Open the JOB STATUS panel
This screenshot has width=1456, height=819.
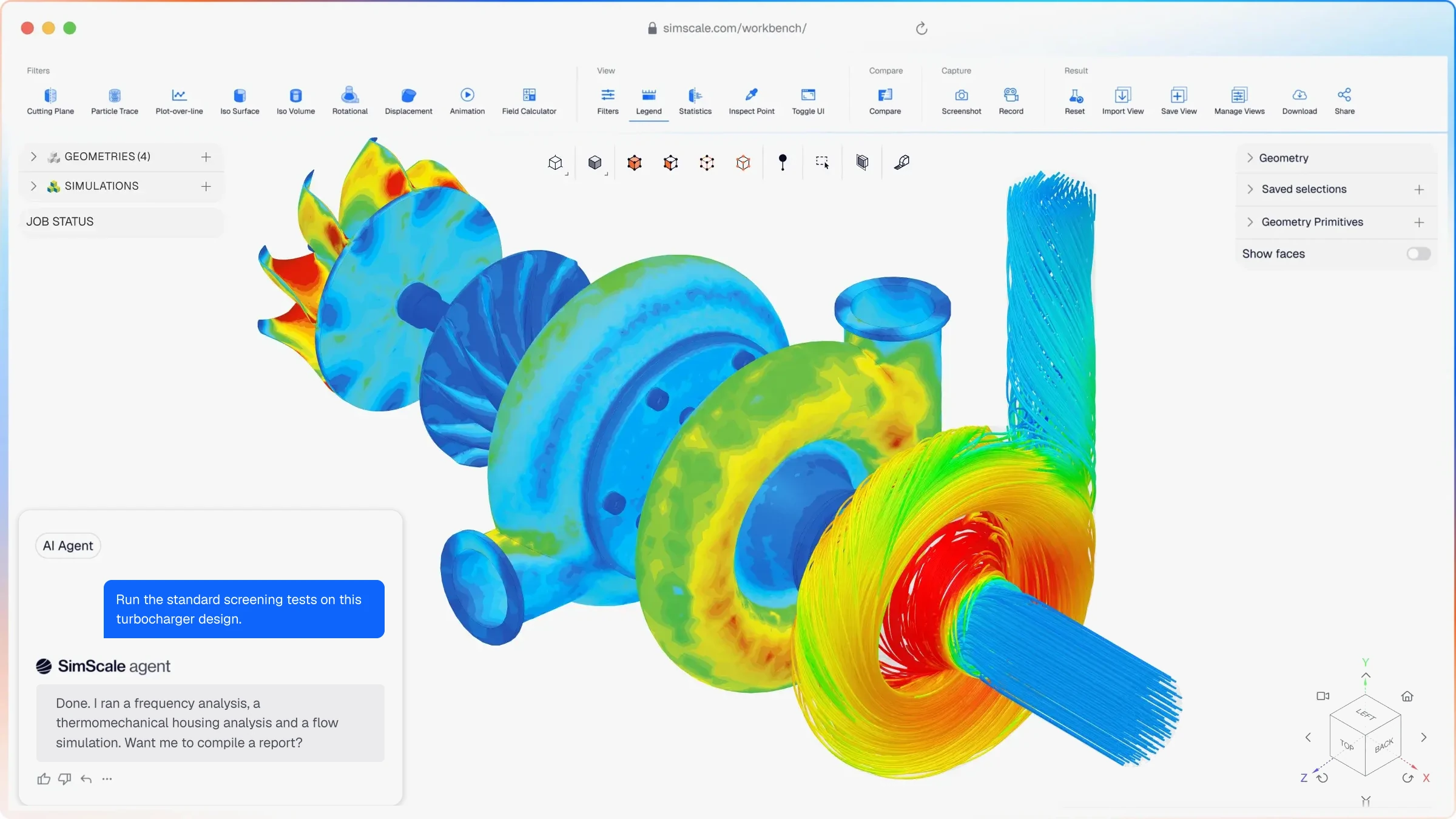[121, 221]
